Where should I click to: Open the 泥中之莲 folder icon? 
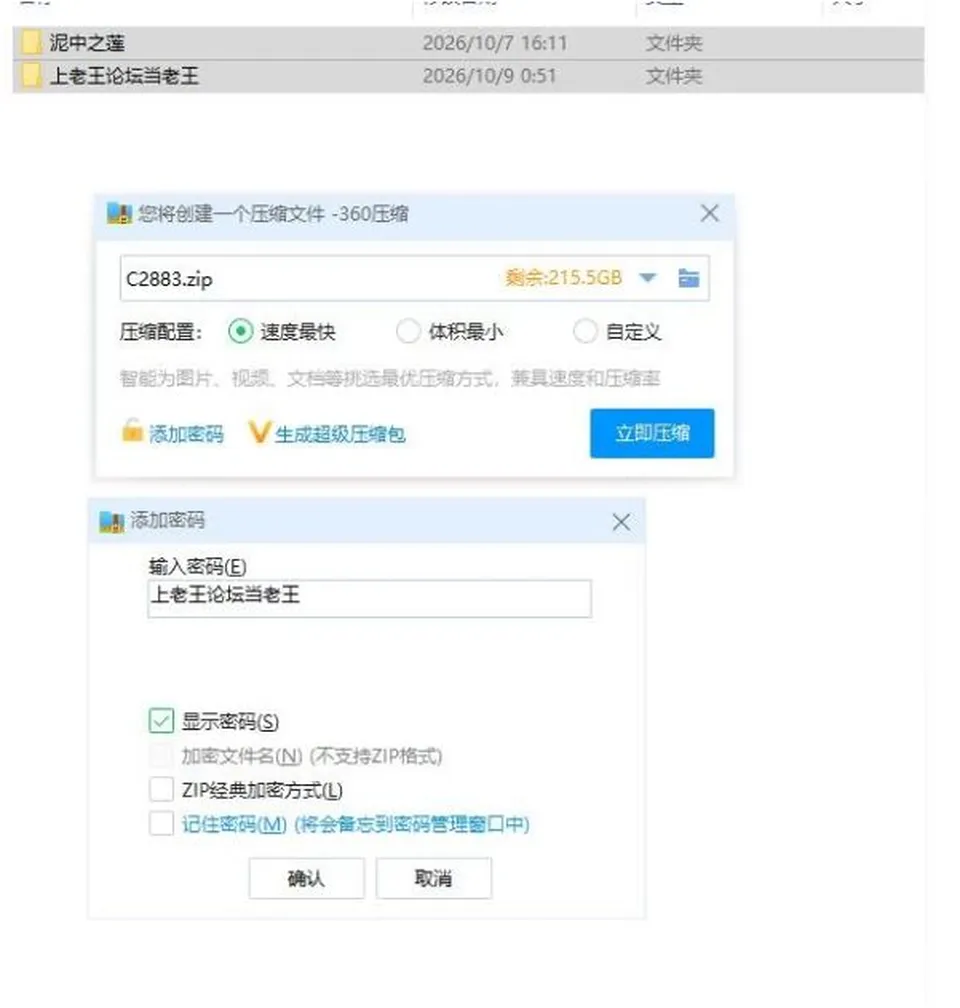coord(31,42)
